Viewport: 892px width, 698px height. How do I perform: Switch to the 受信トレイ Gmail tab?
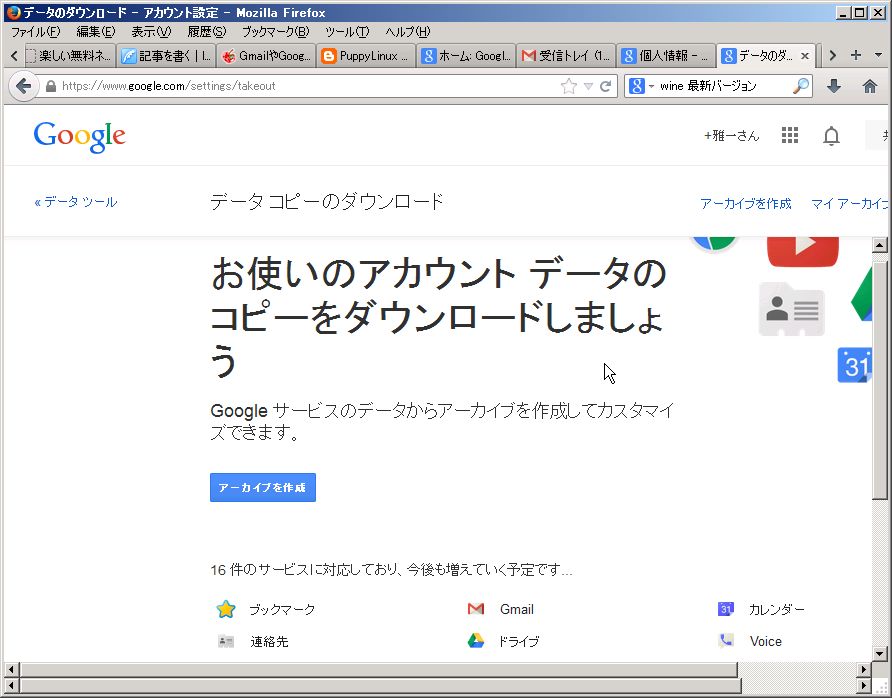coord(567,56)
